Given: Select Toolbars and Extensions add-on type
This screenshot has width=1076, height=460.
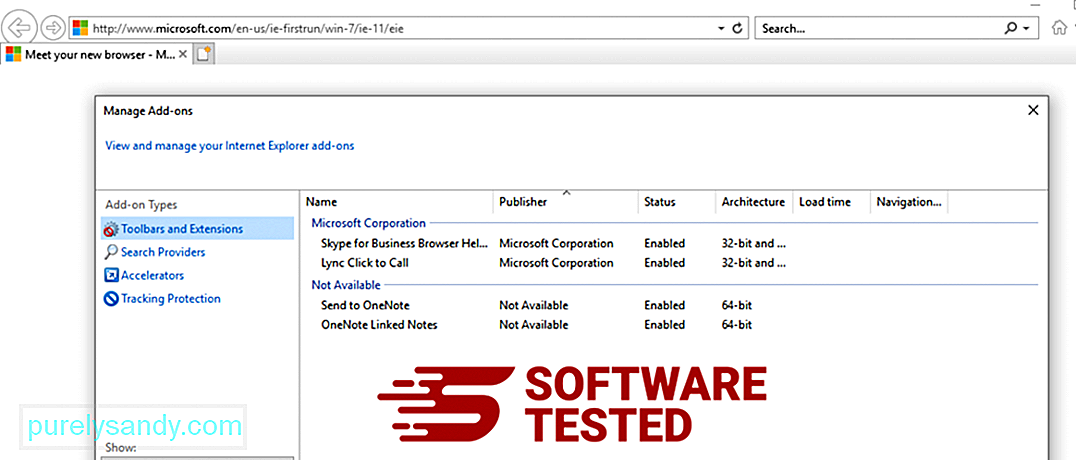Looking at the screenshot, I should 197,229.
